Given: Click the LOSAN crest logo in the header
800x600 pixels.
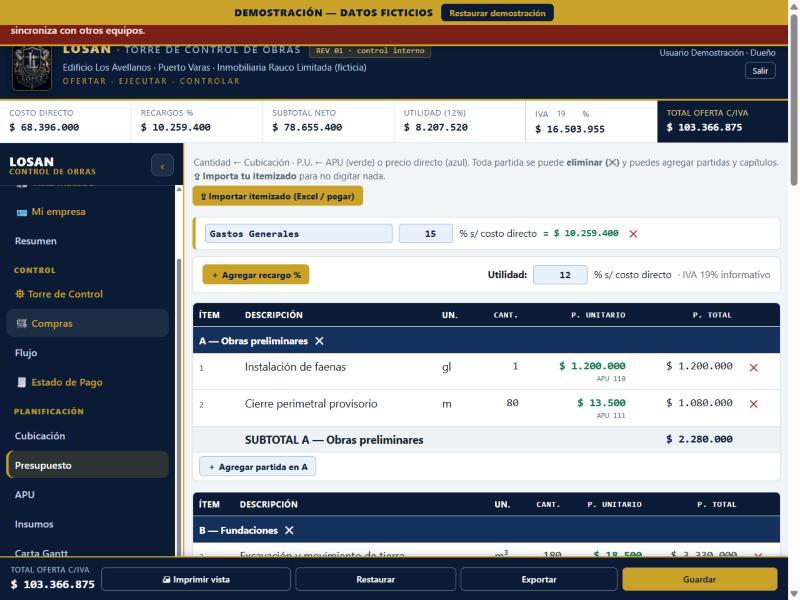Looking at the screenshot, I should 32,68.
